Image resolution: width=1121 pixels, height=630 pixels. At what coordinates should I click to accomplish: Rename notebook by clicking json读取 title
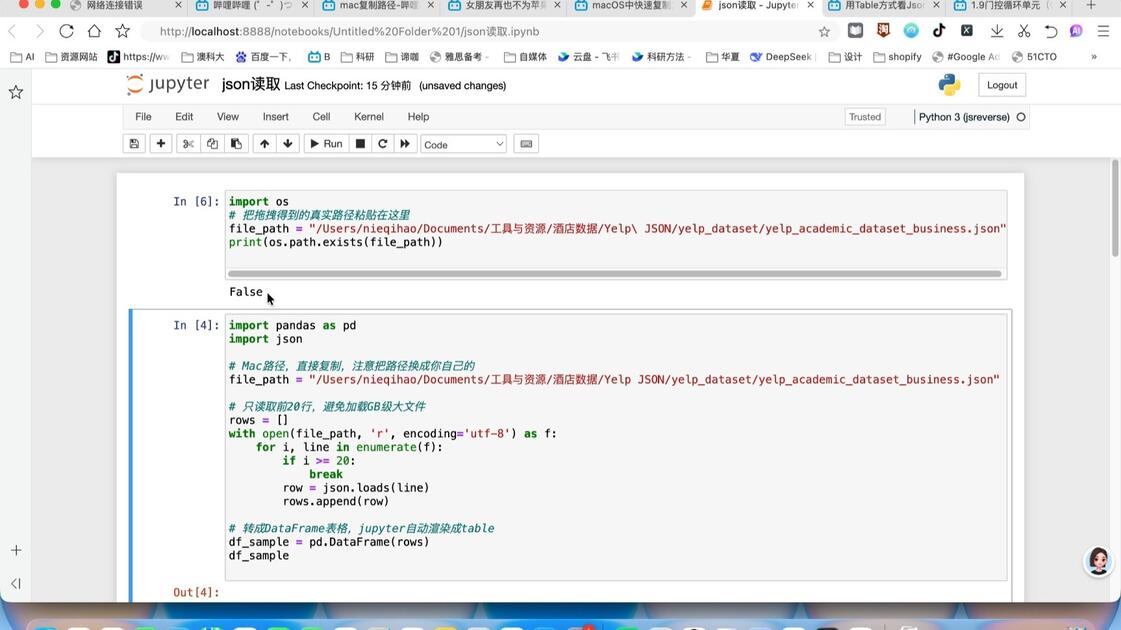click(251, 84)
